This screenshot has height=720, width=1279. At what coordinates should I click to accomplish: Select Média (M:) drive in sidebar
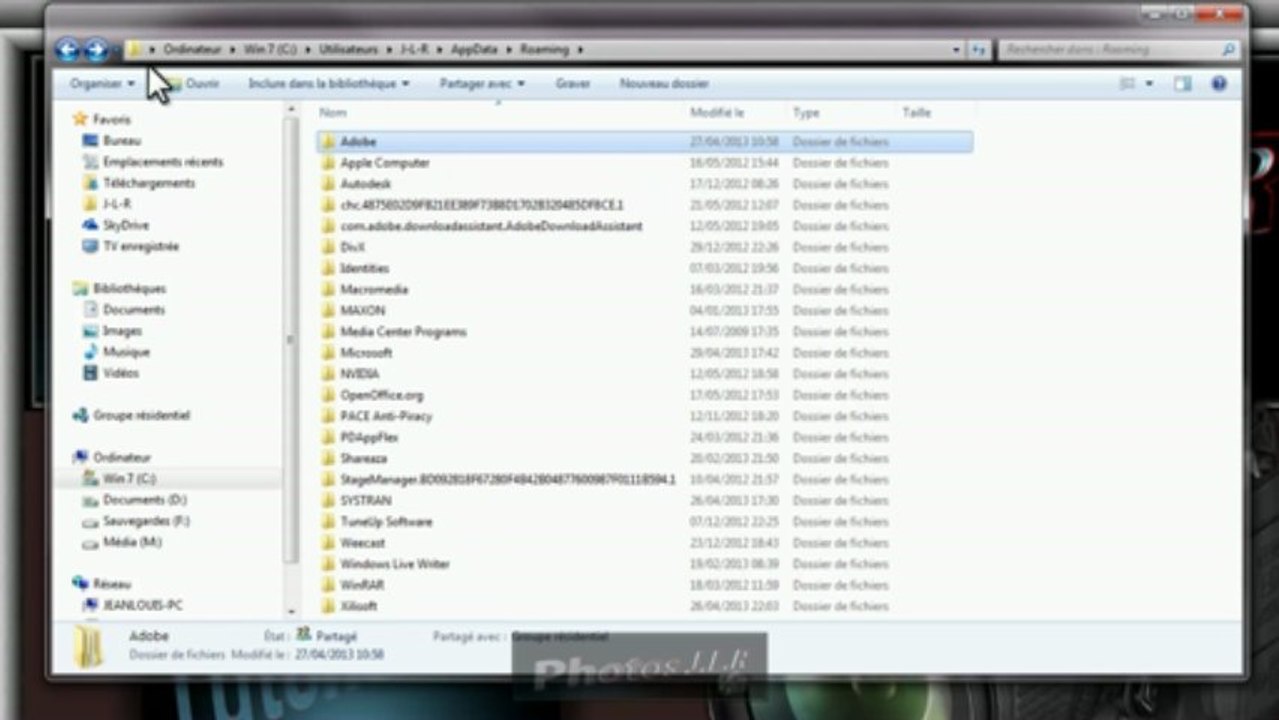[x=132, y=542]
